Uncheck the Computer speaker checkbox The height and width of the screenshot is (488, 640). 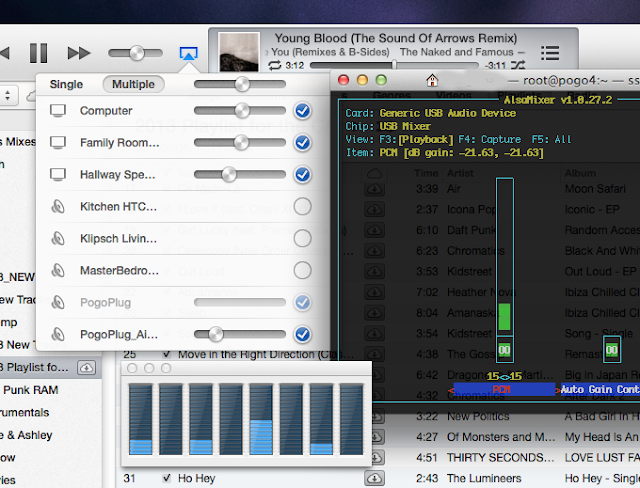coord(302,111)
